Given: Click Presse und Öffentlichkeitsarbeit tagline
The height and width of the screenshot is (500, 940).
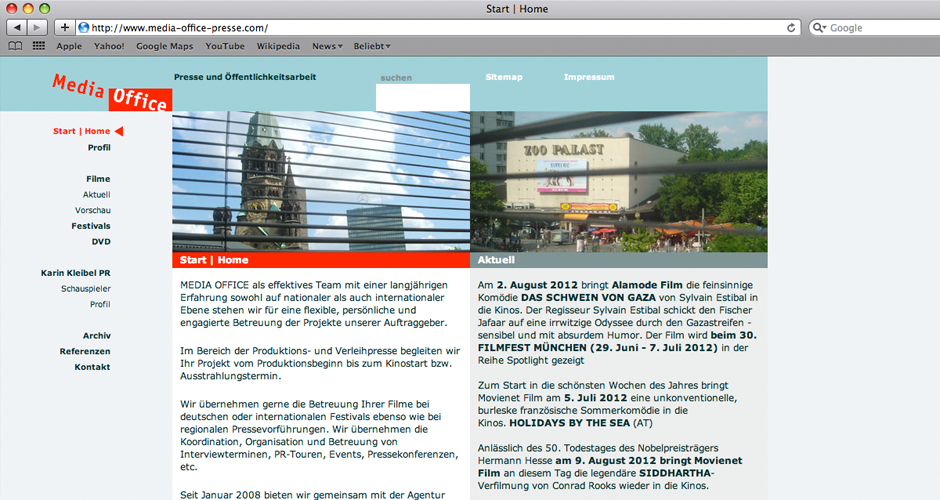Looking at the screenshot, I should click(245, 77).
